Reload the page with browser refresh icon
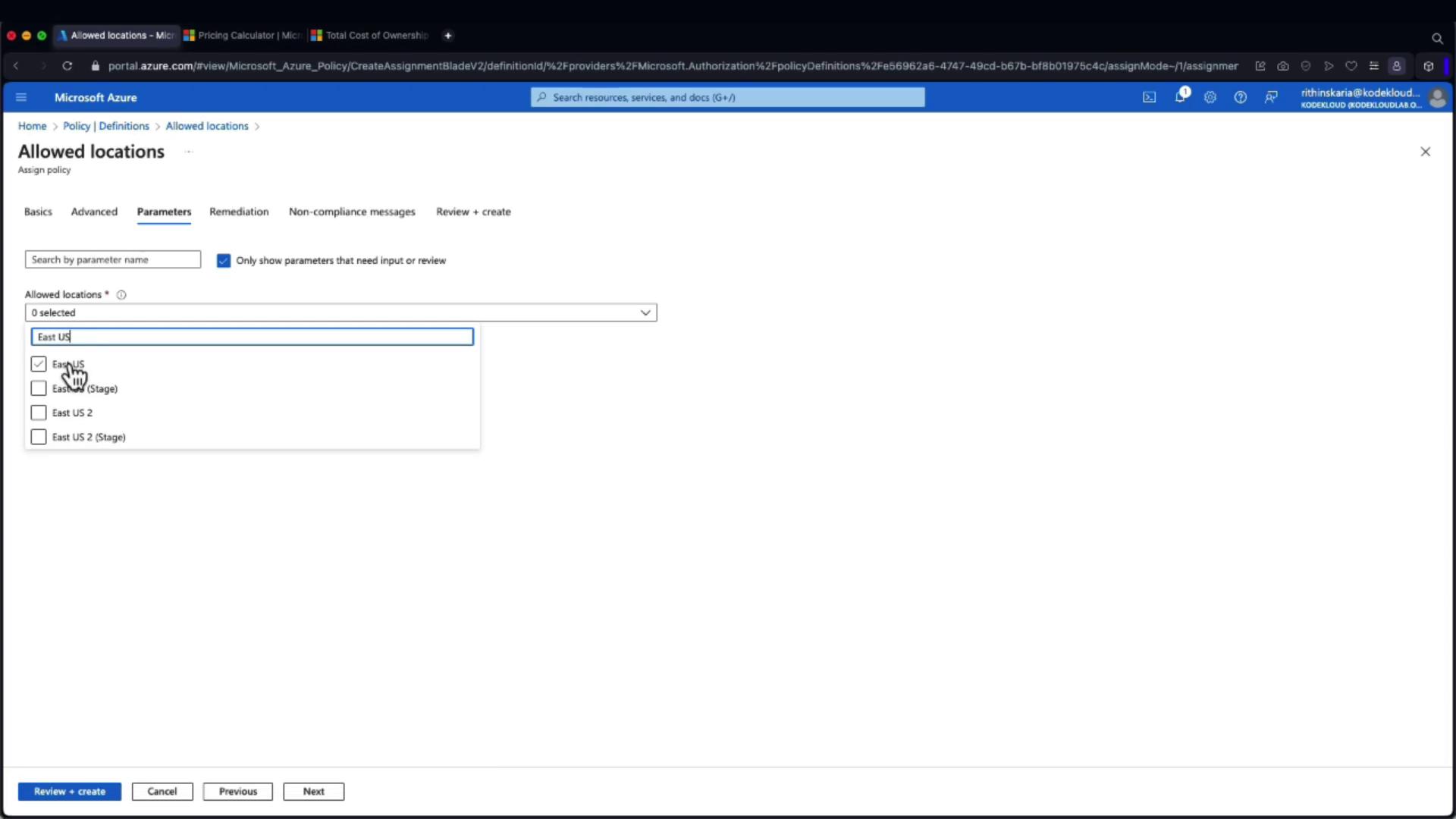Image resolution: width=1456 pixels, height=819 pixels. (x=67, y=66)
